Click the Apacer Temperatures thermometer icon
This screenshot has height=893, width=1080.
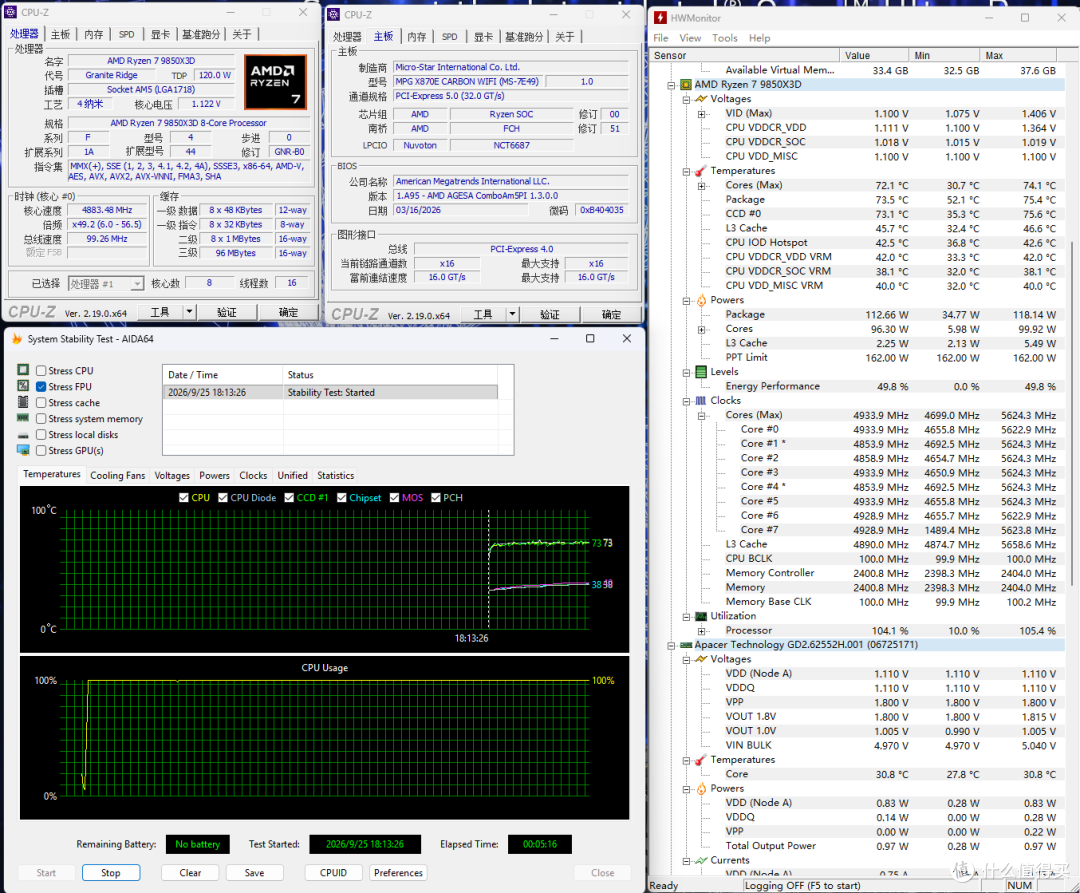click(x=700, y=759)
